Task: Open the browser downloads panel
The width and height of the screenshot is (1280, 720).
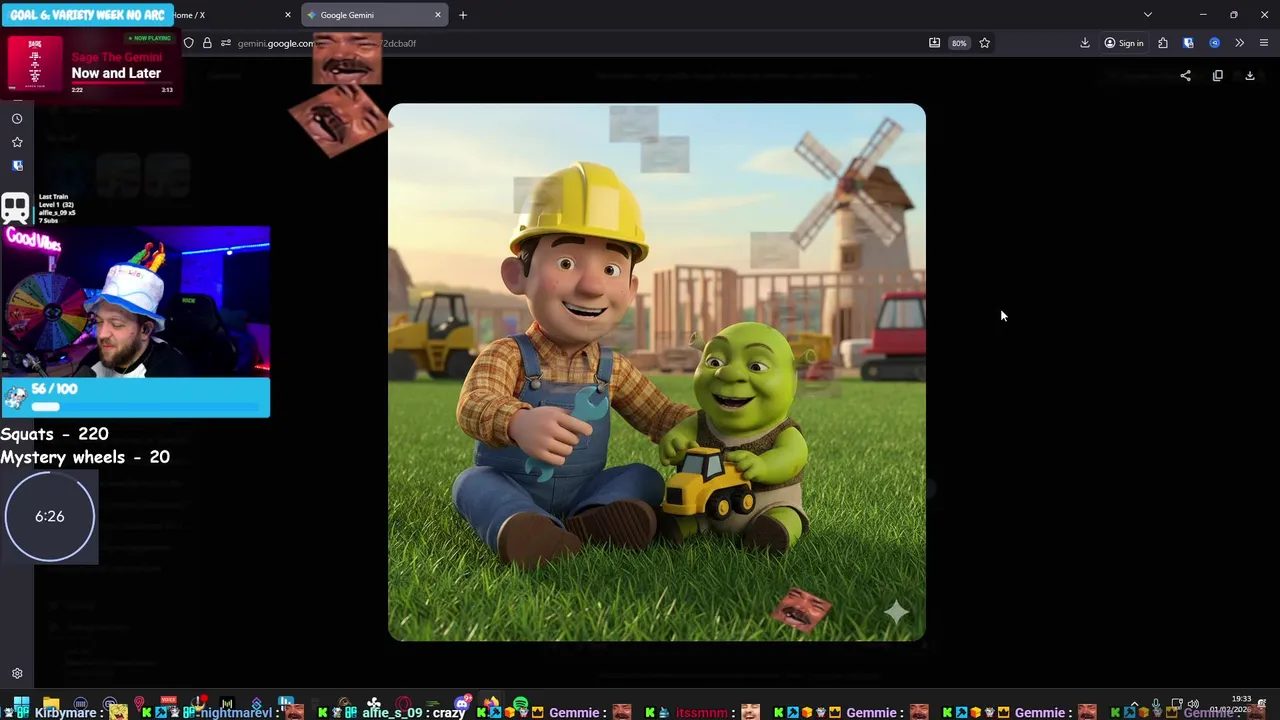Action: click(x=1084, y=43)
